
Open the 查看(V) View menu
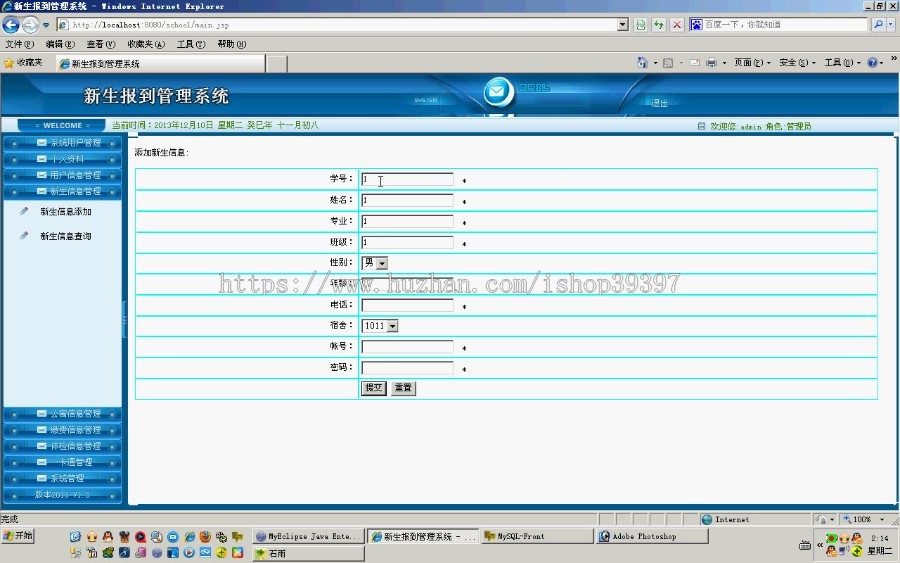coord(101,44)
